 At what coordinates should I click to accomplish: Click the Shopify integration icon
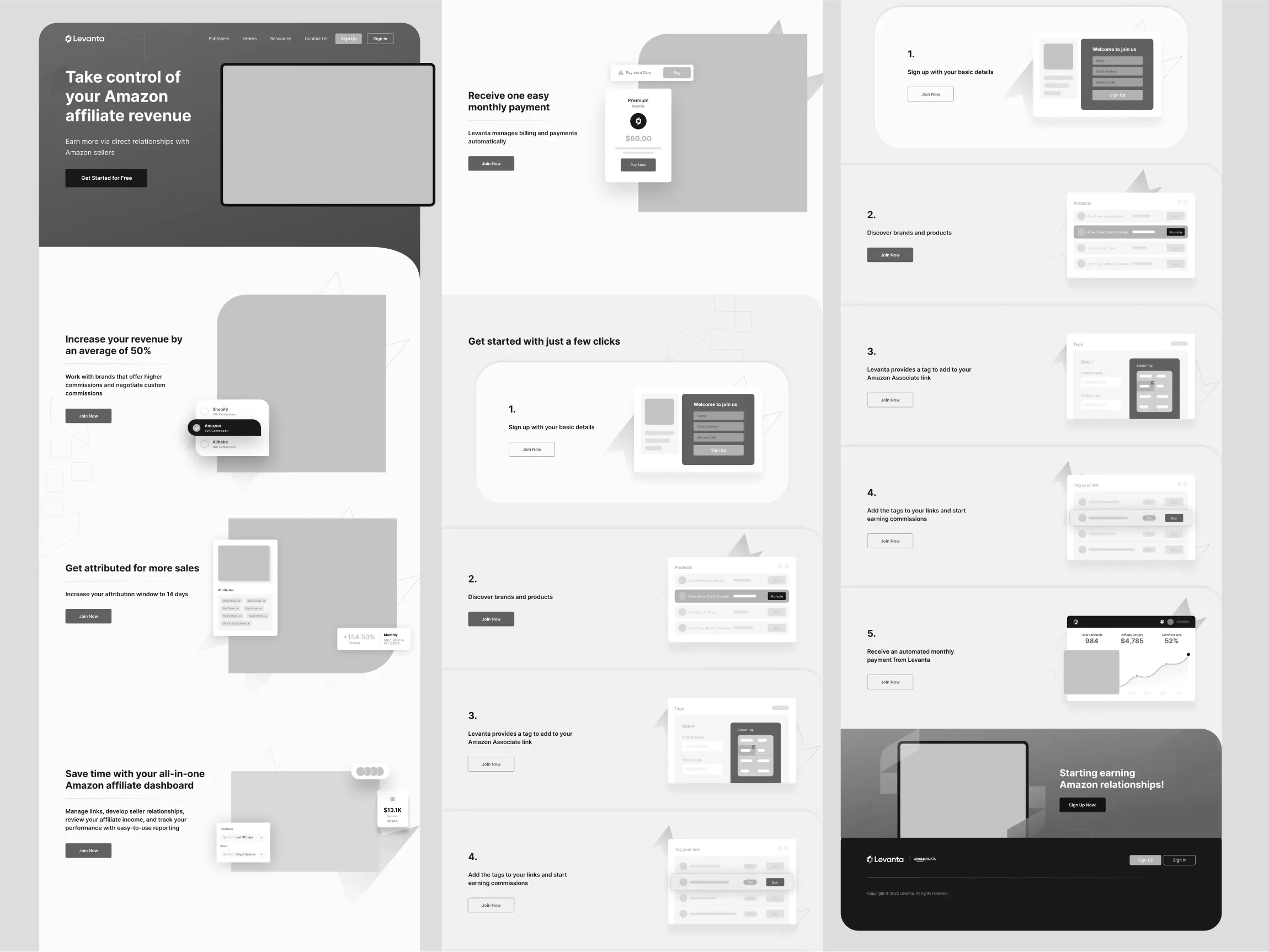(x=205, y=409)
